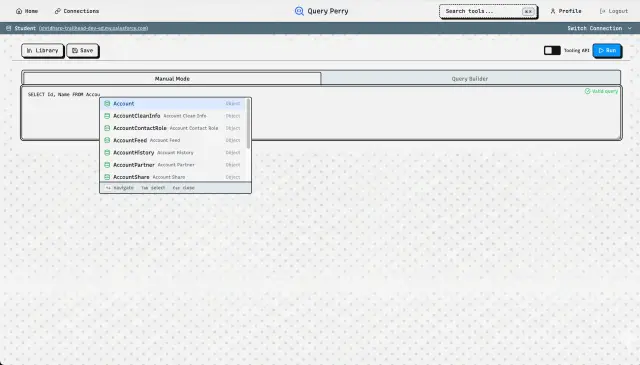Click the AccountShare database icon
The height and width of the screenshot is (365, 640).
[x=107, y=177]
